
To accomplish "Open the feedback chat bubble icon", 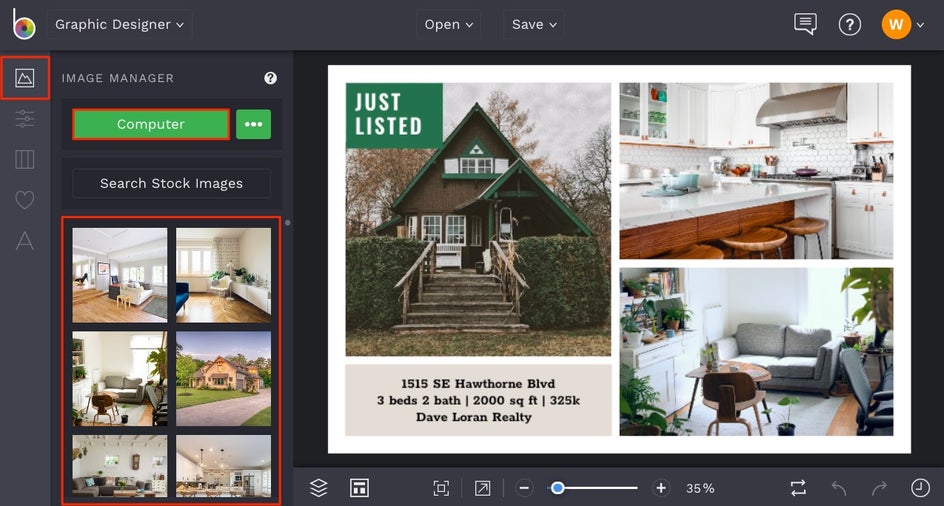I will pyautogui.click(x=805, y=24).
